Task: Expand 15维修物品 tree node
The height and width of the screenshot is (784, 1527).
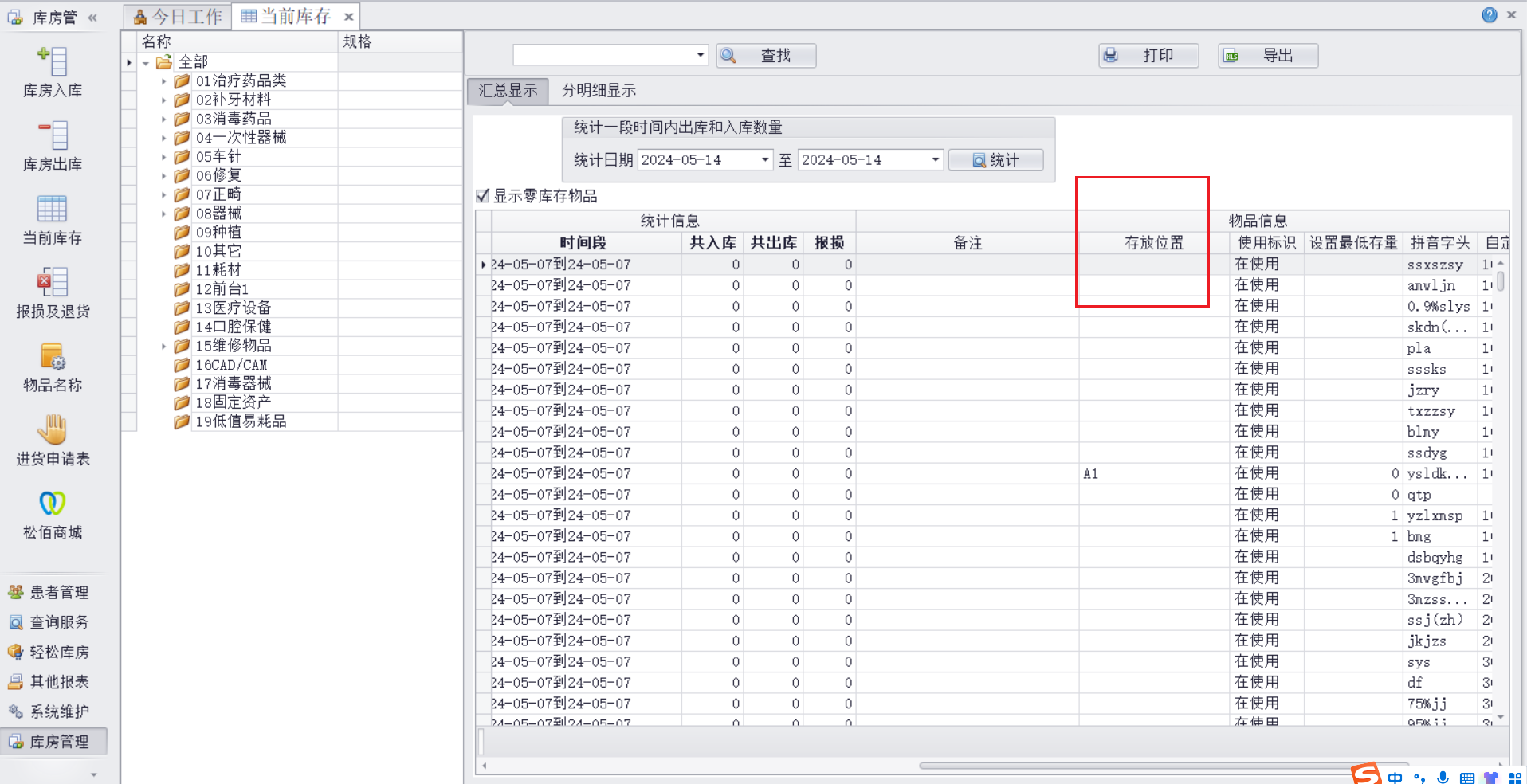Action: point(164,346)
